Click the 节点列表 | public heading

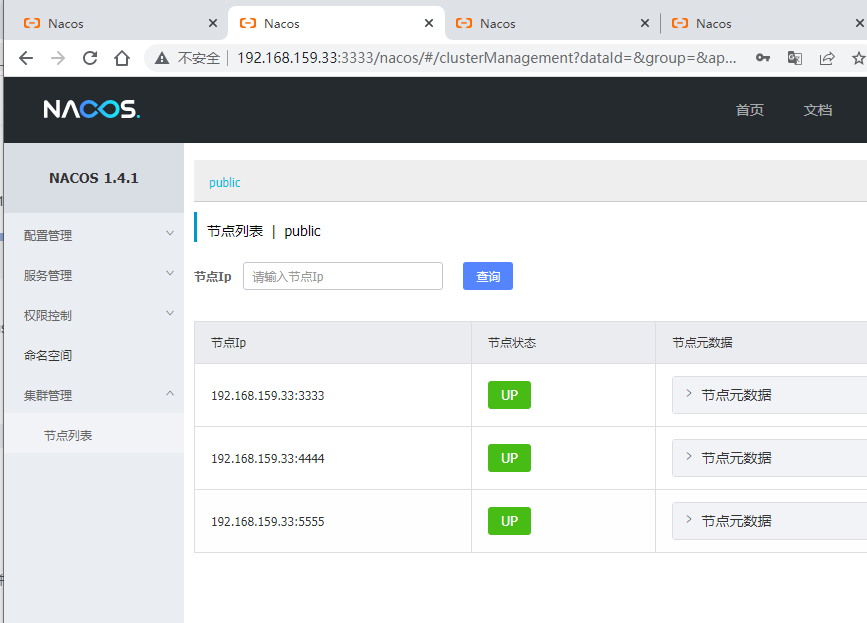264,231
